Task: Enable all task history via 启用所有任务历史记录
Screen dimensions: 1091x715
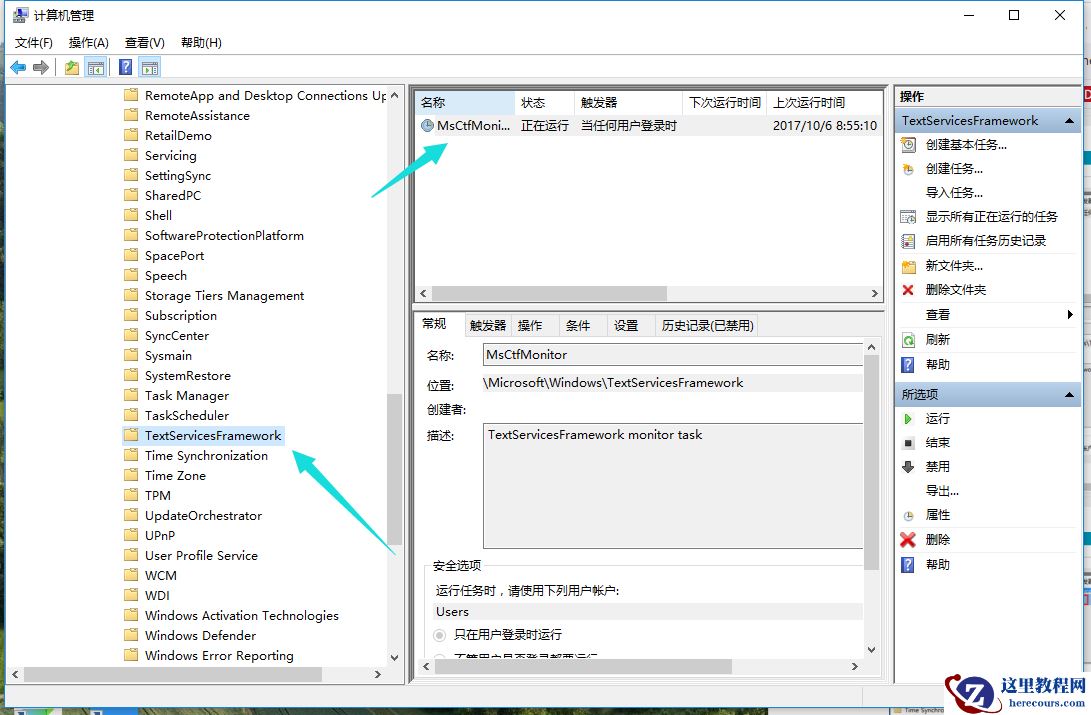Action: (975, 241)
